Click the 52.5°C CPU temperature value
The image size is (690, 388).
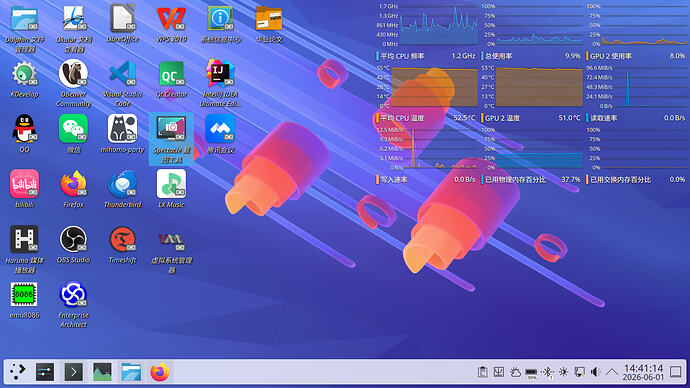tap(464, 118)
